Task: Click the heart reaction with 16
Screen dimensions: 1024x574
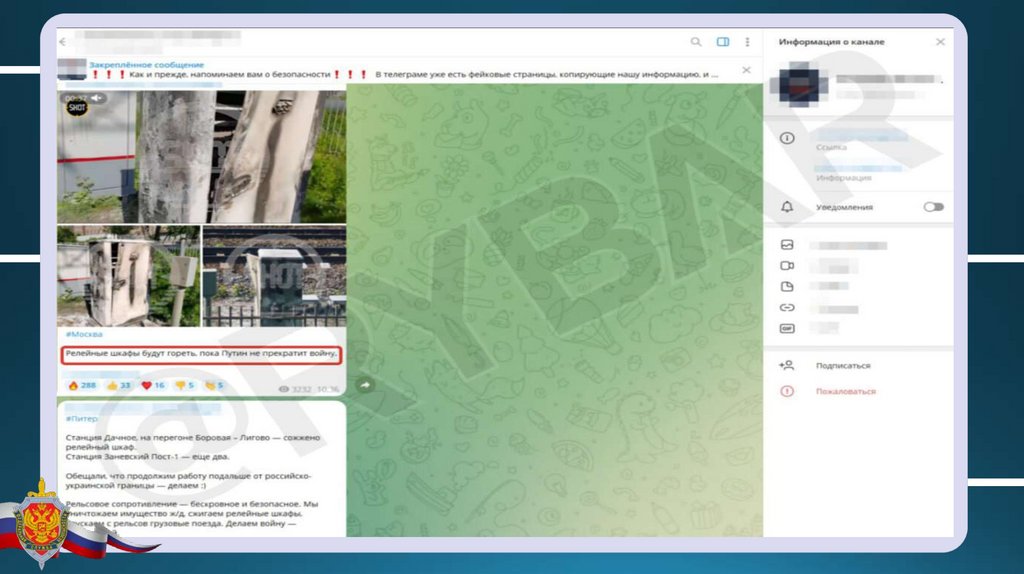Action: tap(153, 386)
